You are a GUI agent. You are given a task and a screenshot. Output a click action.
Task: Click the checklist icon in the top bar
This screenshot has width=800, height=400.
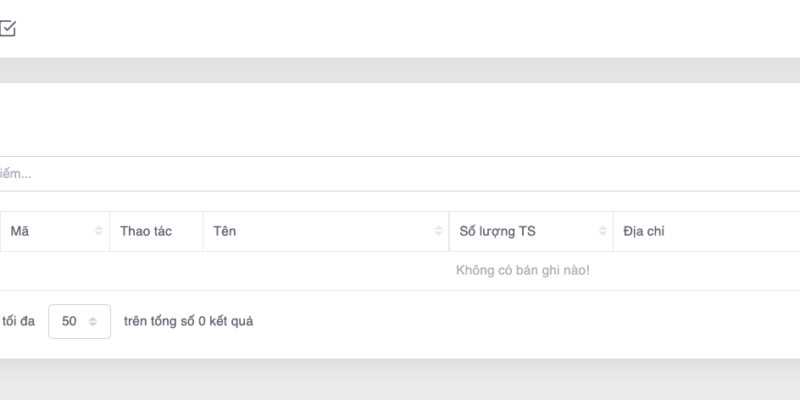(x=7, y=29)
